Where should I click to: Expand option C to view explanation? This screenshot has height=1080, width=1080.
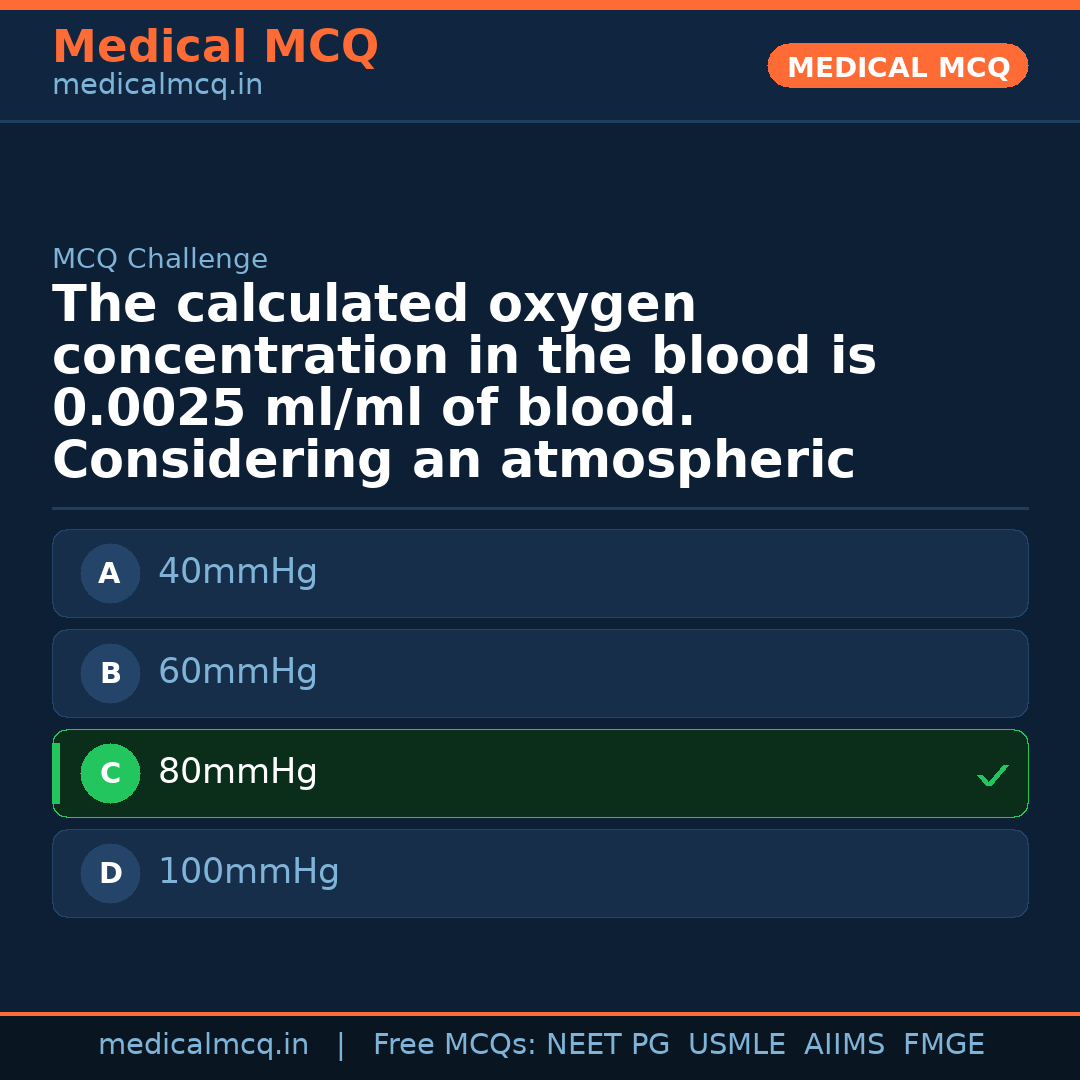click(540, 773)
